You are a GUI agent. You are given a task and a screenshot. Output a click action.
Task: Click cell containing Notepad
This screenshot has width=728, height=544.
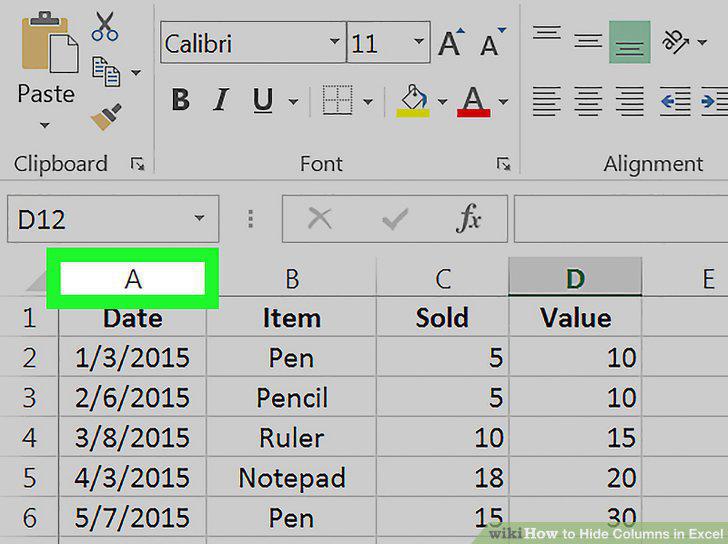click(x=292, y=478)
